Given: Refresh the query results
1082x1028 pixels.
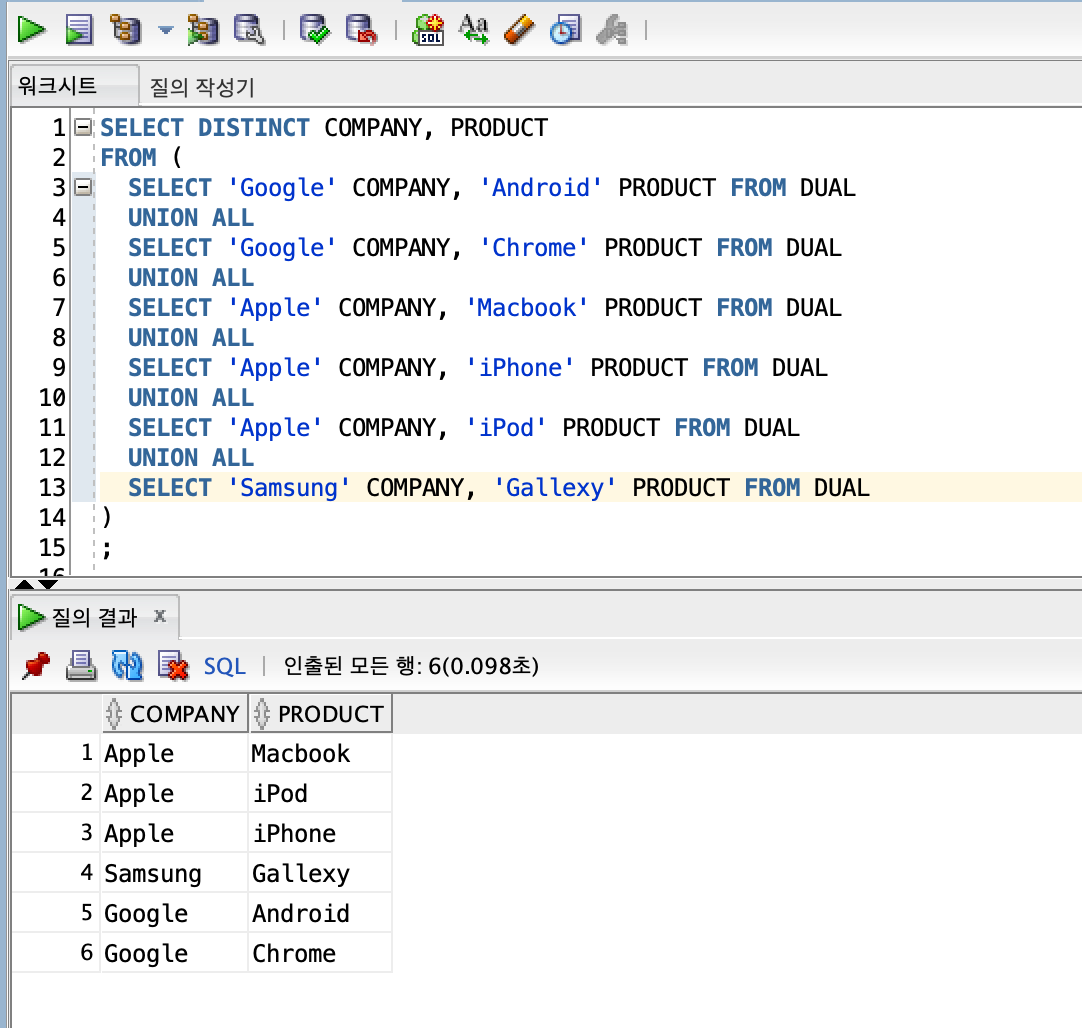Looking at the screenshot, I should pos(127,666).
